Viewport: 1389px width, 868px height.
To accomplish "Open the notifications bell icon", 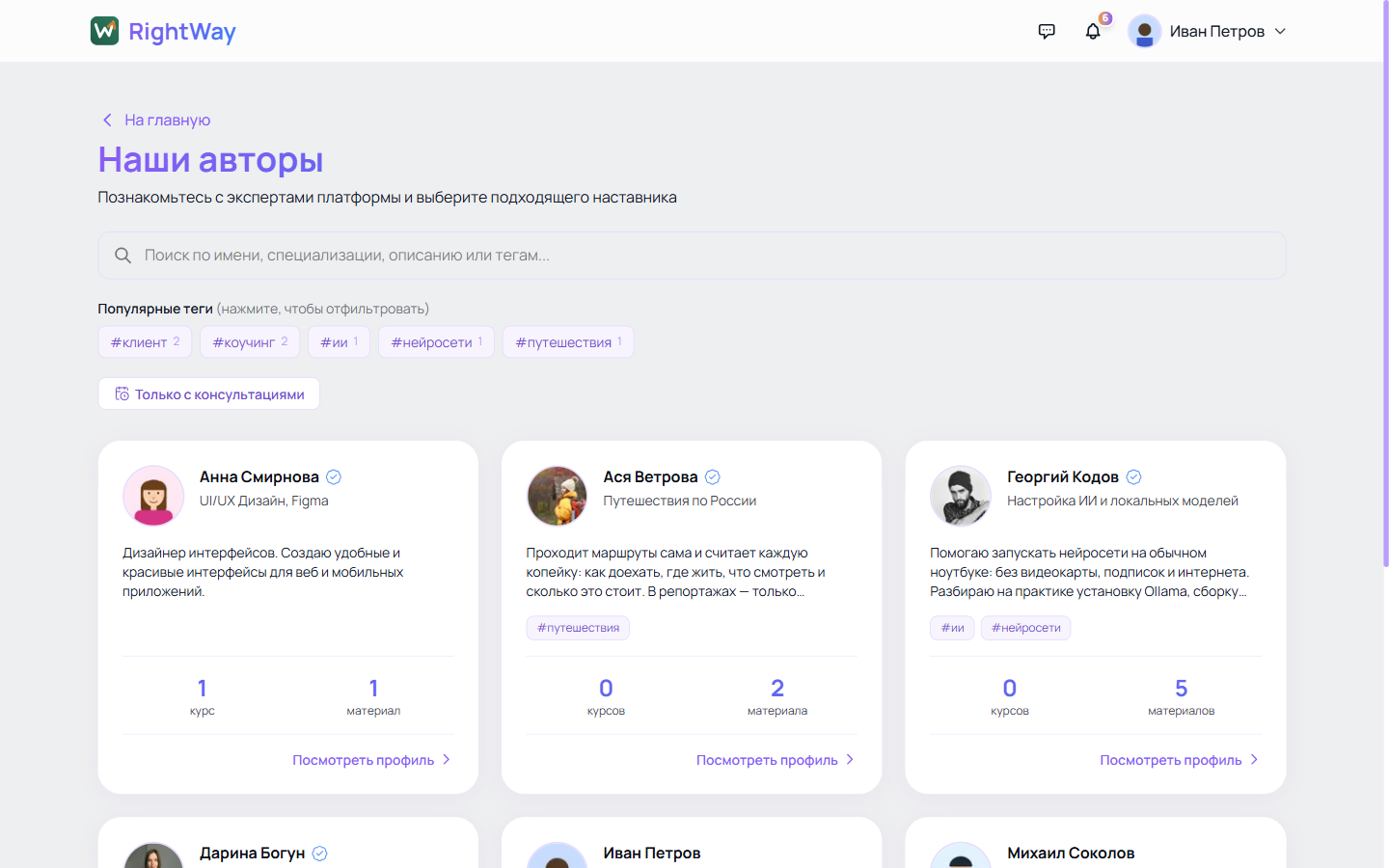I will tap(1093, 31).
